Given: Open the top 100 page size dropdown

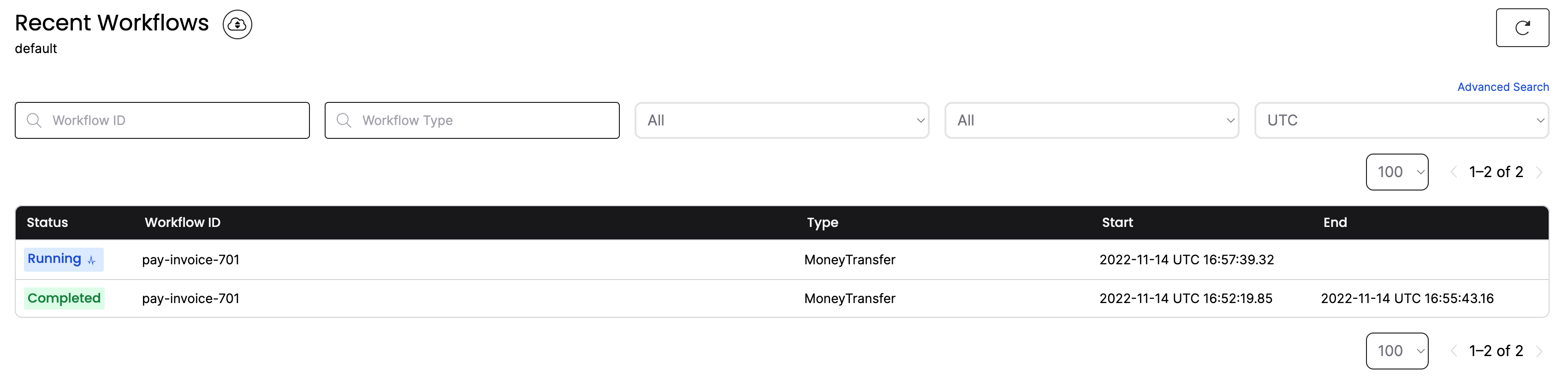Looking at the screenshot, I should [1397, 172].
